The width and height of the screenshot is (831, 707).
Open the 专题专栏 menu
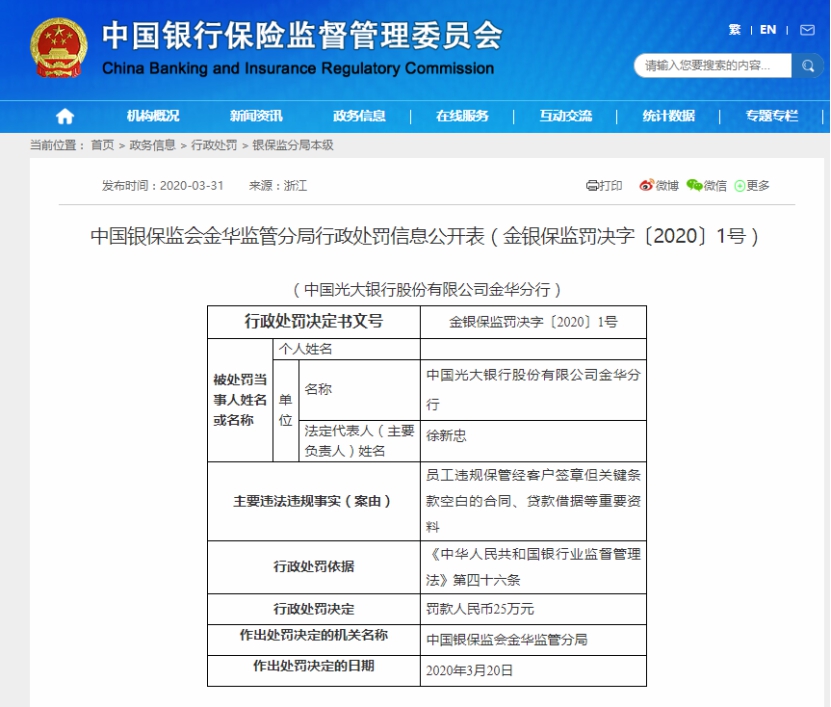[x=772, y=116]
